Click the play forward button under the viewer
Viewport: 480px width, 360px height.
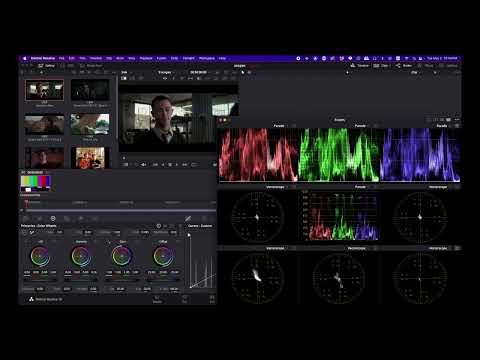[x=177, y=164]
